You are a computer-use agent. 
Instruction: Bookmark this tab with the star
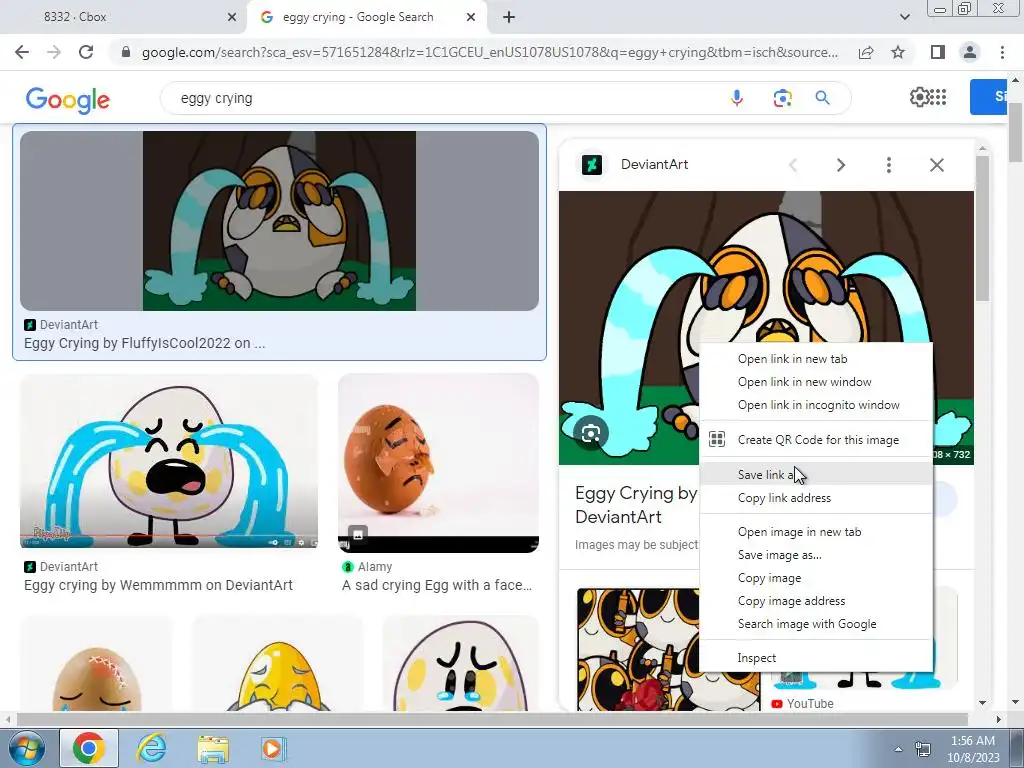coord(898,52)
